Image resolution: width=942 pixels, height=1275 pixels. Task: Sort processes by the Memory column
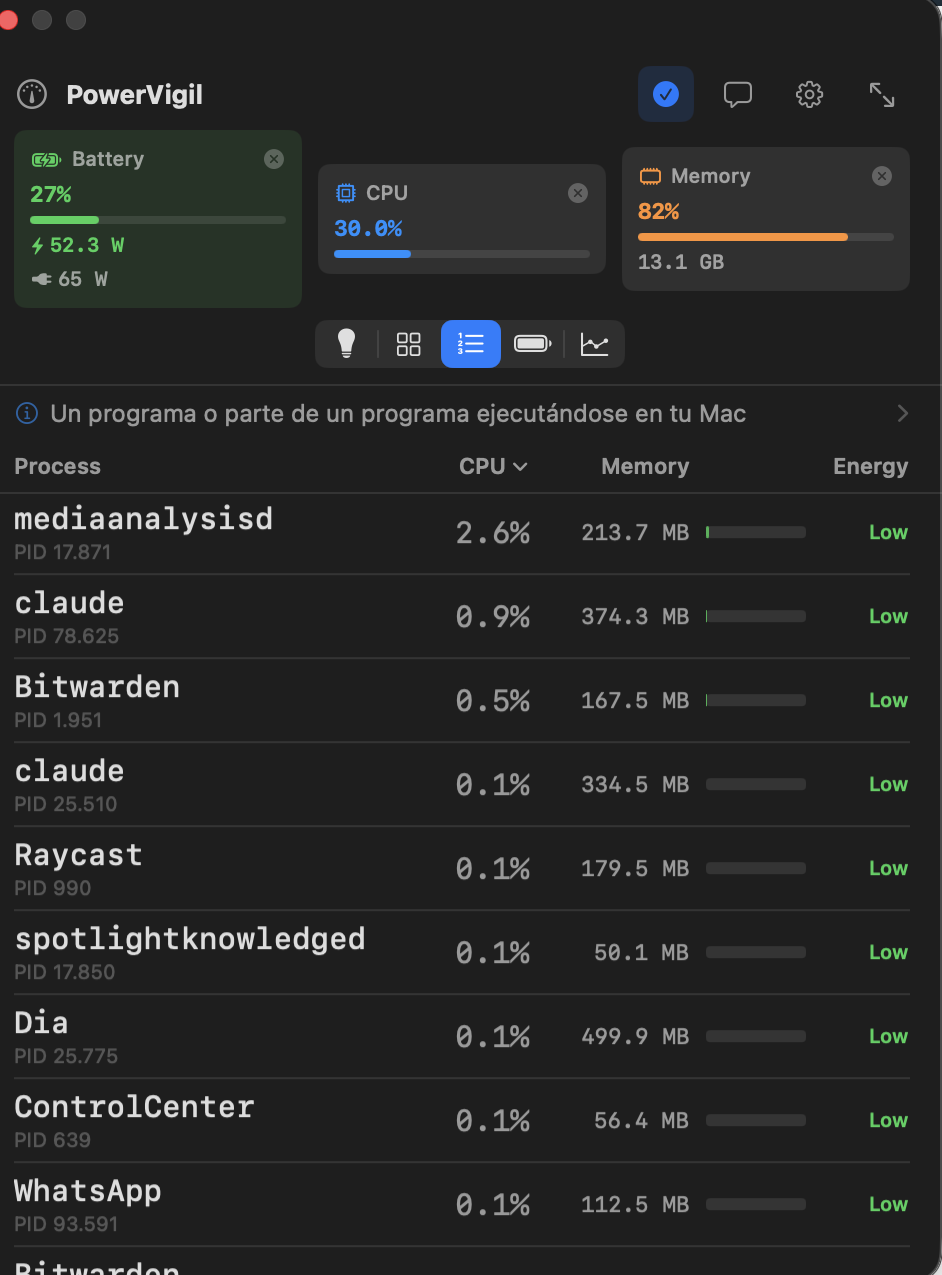coord(645,466)
